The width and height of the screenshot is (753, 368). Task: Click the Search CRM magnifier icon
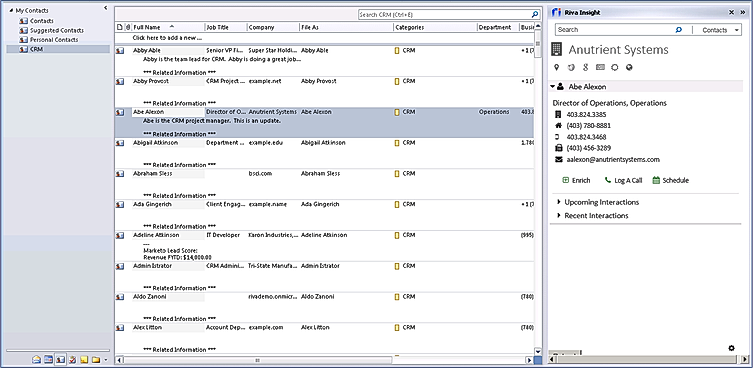pos(535,14)
